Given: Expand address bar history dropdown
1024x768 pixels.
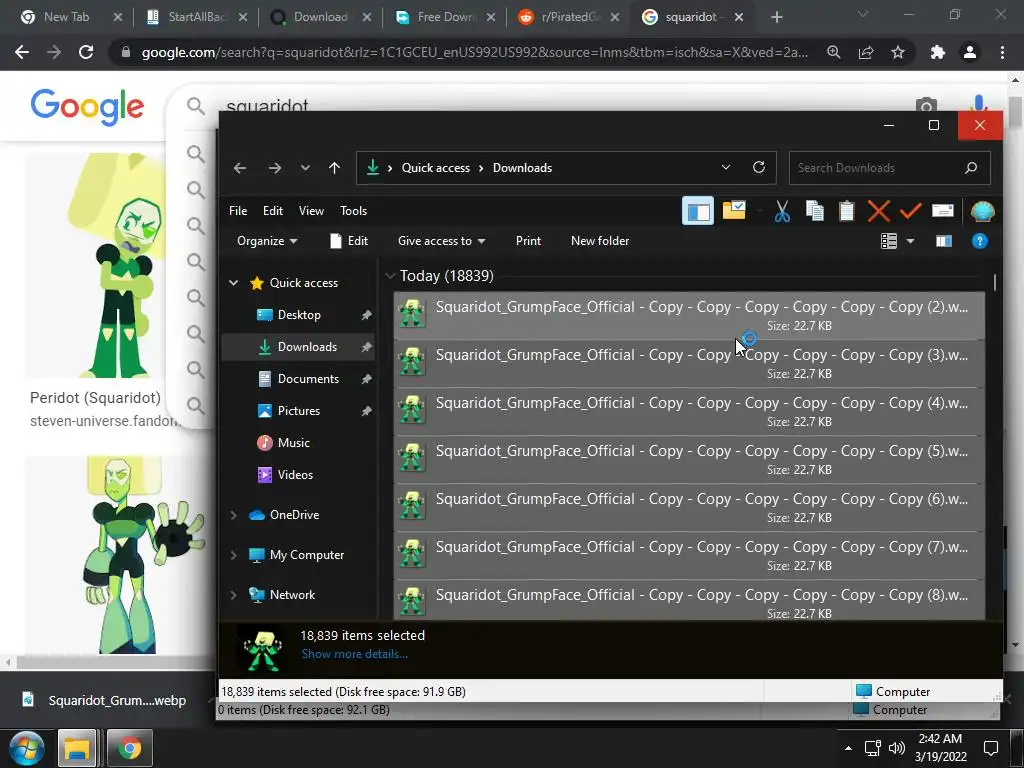Looking at the screenshot, I should (x=726, y=167).
